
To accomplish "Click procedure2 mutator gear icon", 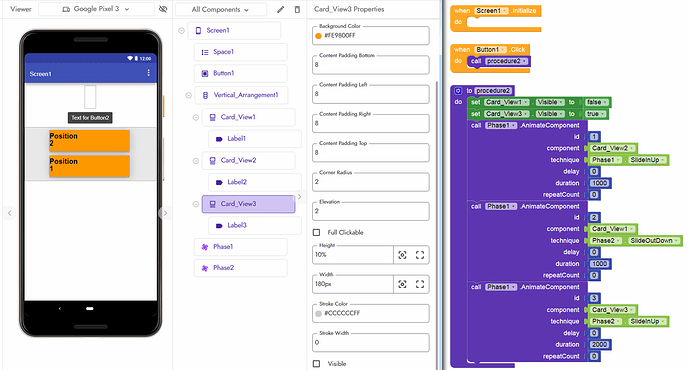I will click(458, 91).
